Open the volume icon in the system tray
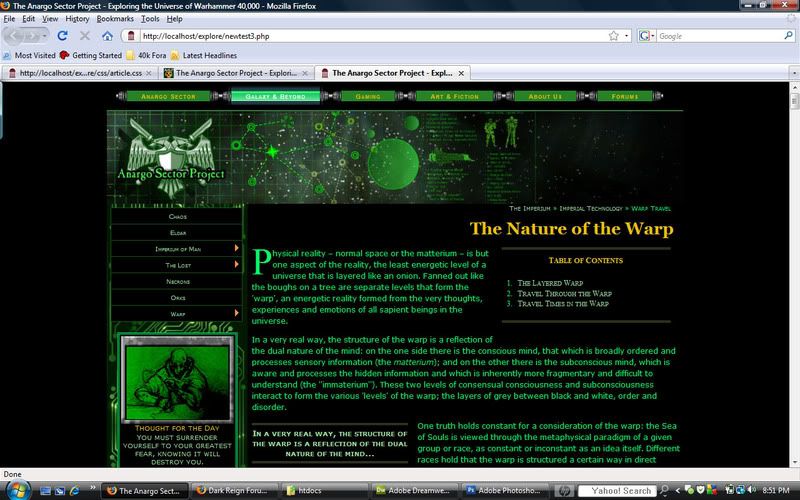The image size is (800, 500). pos(752,490)
